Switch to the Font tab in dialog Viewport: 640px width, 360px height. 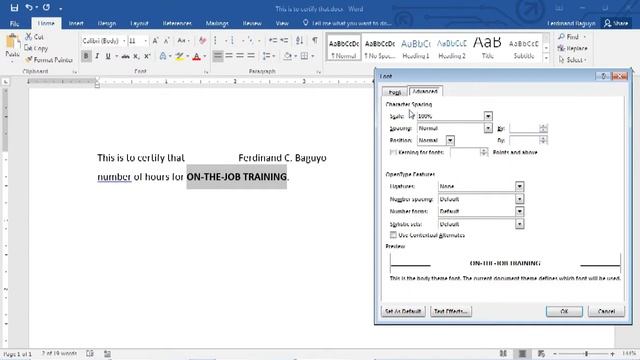tap(394, 92)
